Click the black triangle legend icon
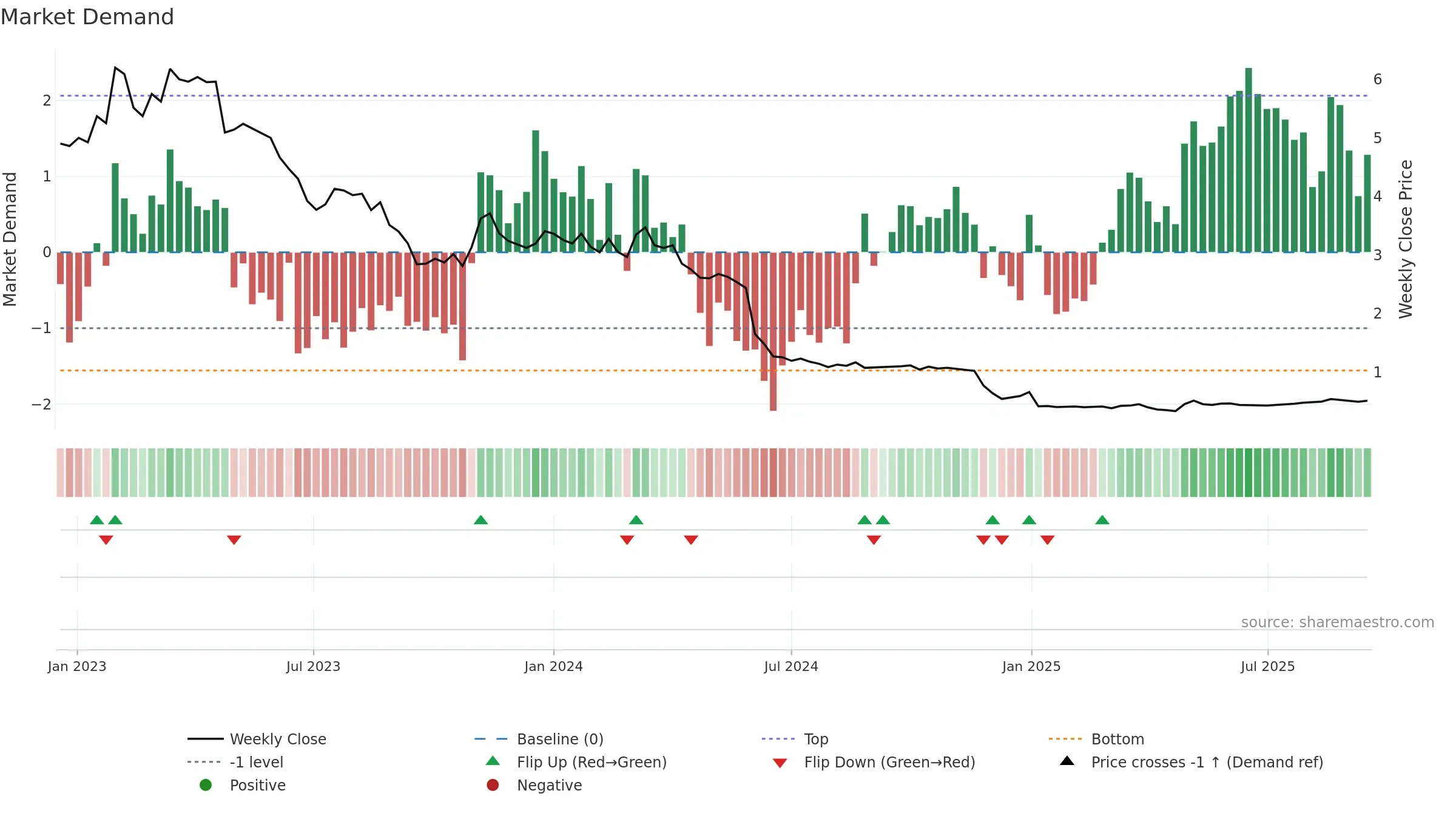Image resolution: width=1456 pixels, height=819 pixels. 1067,761
